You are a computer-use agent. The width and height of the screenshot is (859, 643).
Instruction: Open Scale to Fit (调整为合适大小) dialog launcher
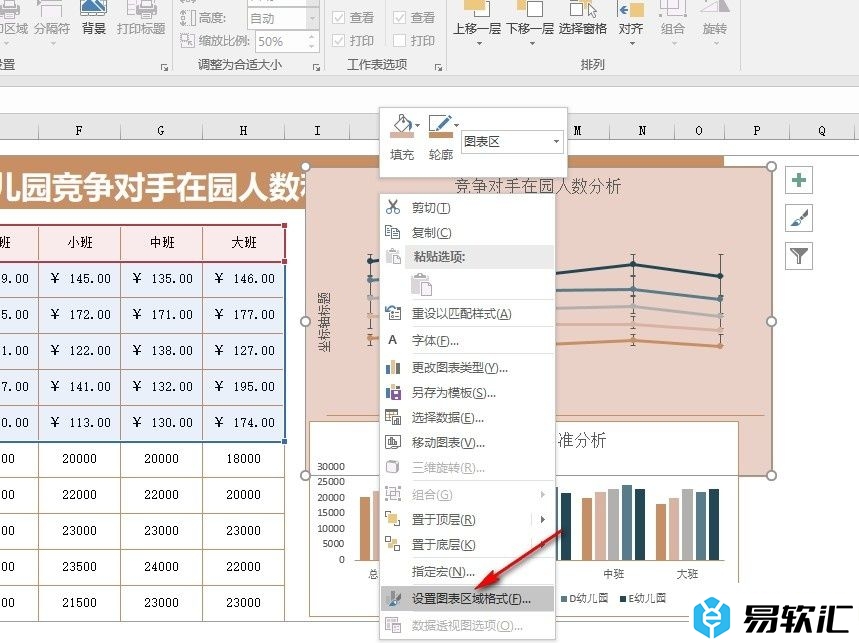click(x=316, y=67)
